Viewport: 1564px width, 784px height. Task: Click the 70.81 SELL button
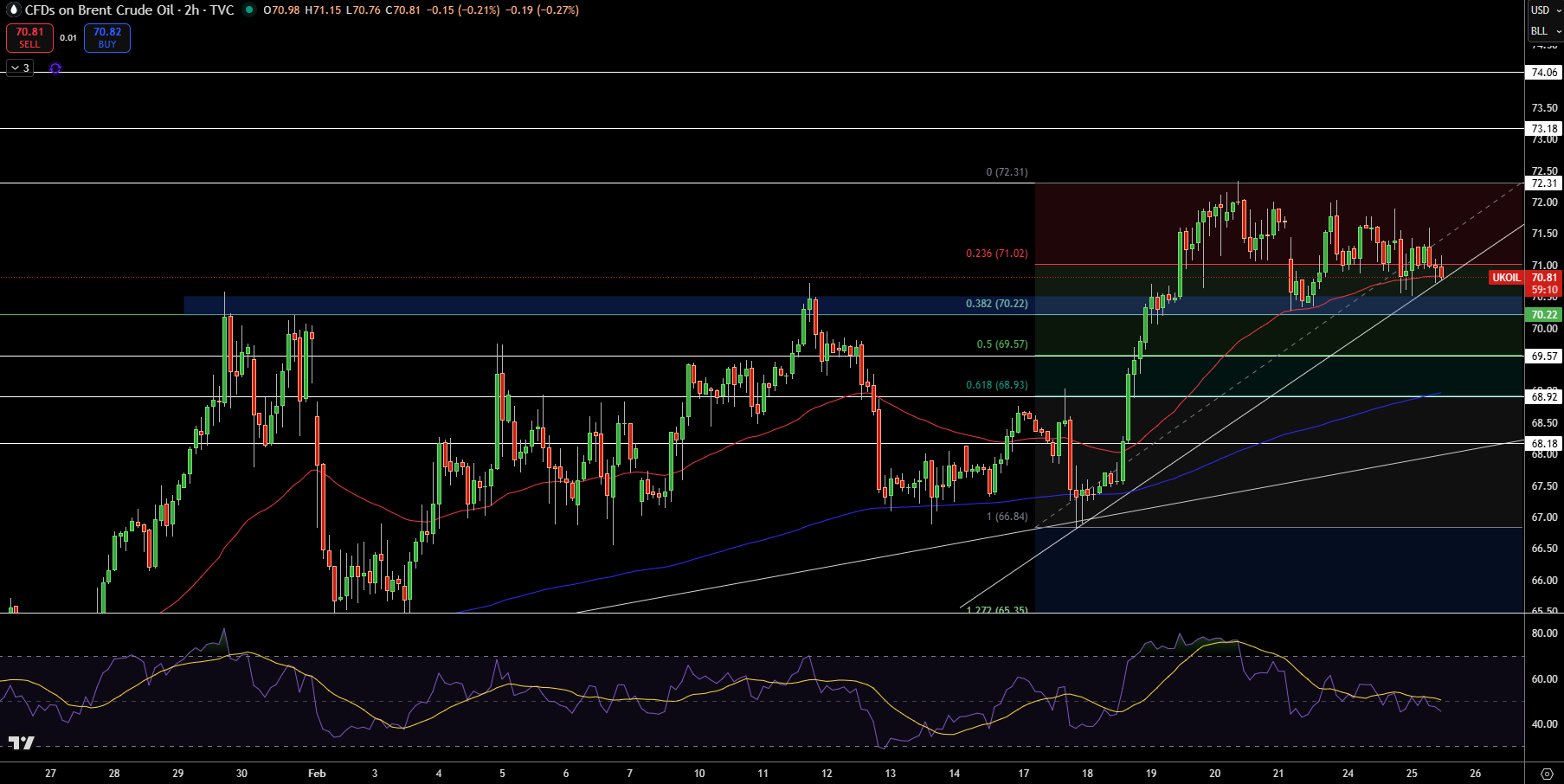tap(29, 38)
